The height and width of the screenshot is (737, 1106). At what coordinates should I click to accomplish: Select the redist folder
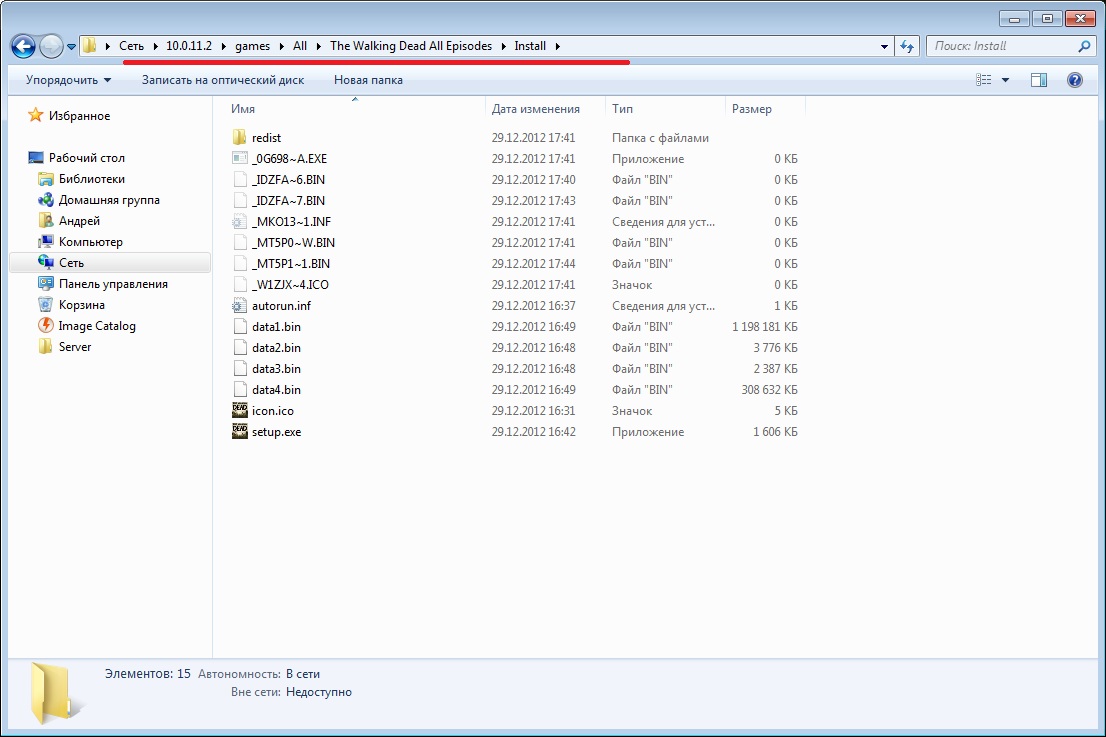pyautogui.click(x=265, y=138)
